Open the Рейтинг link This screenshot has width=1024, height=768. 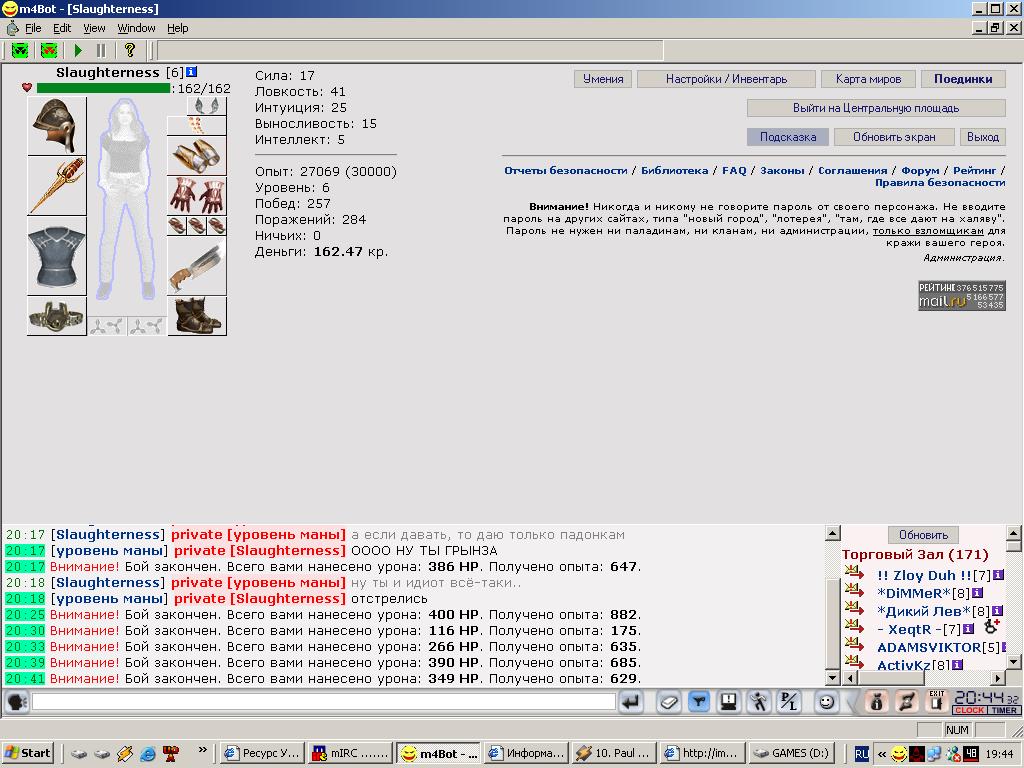974,170
